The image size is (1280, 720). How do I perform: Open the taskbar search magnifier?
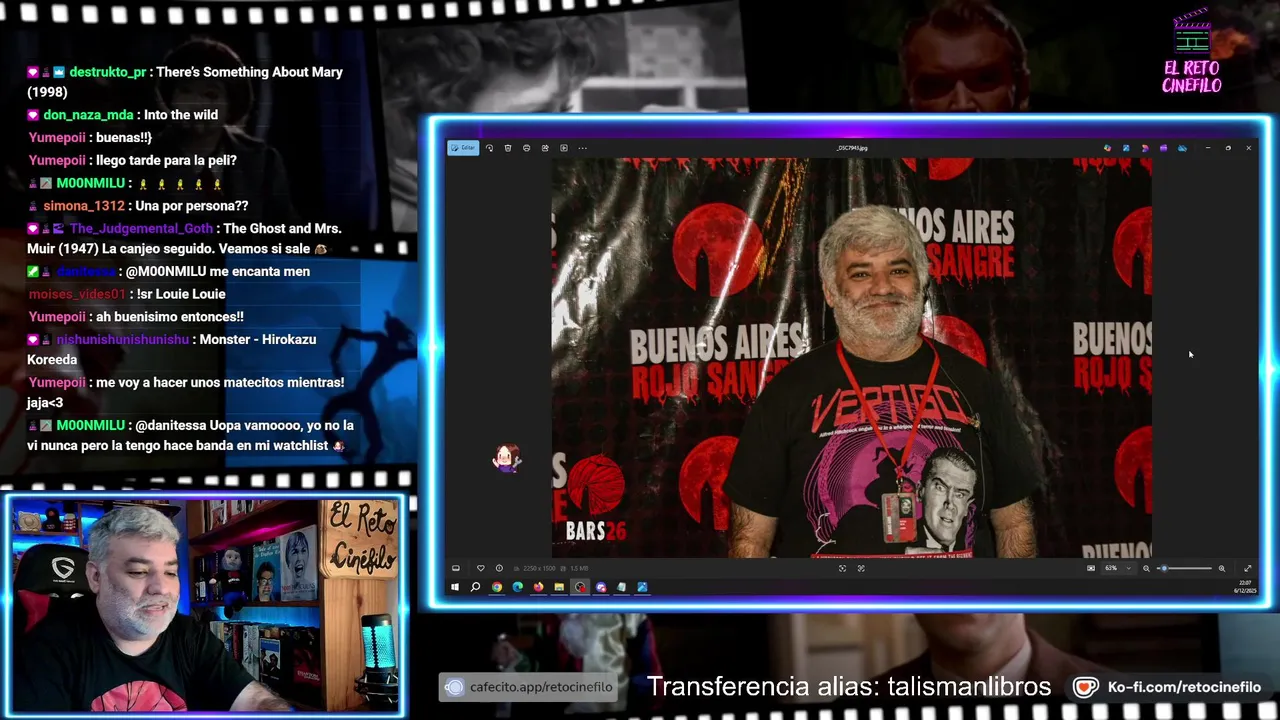click(476, 587)
